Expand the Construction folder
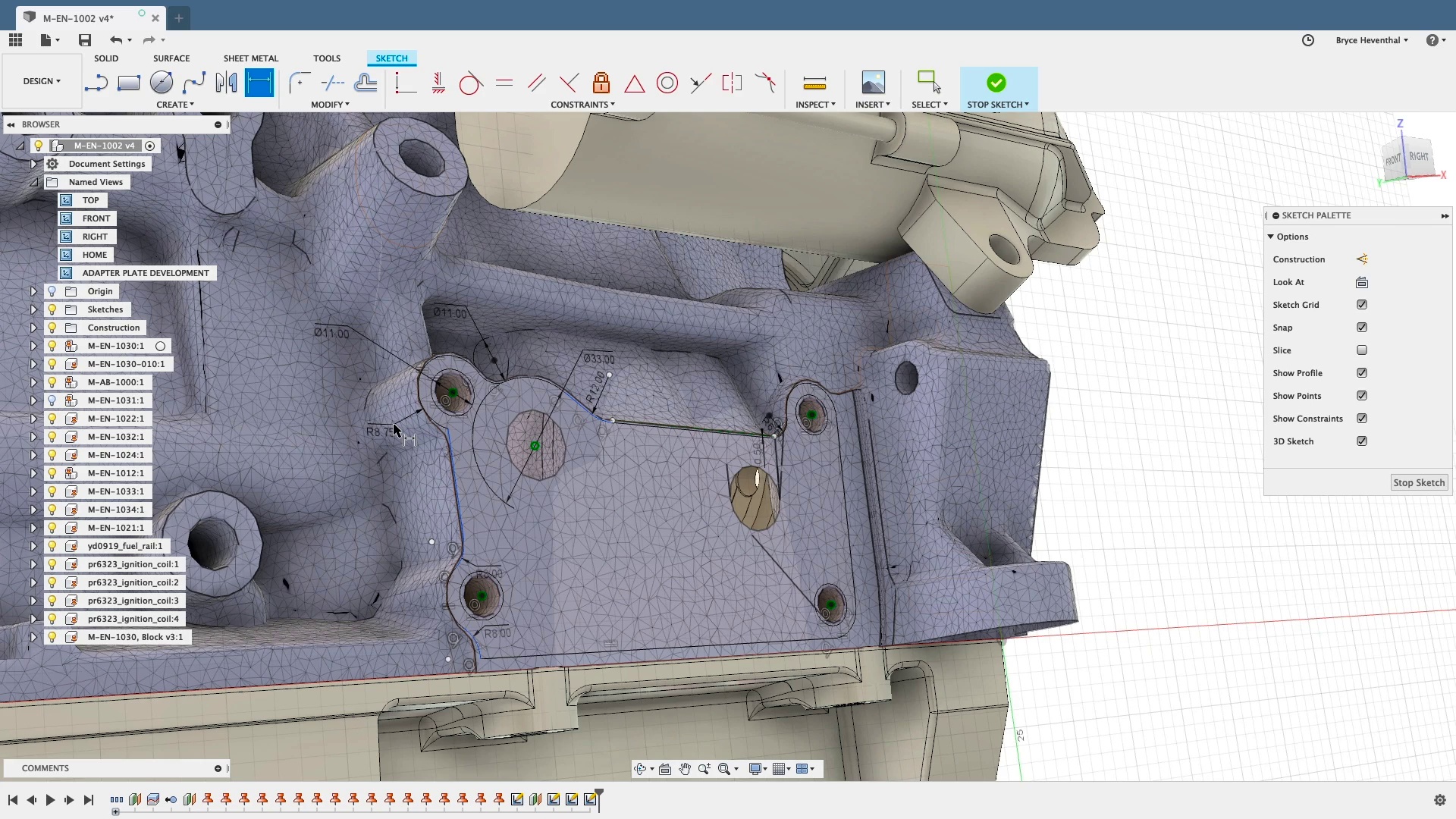The image size is (1456, 819). coord(33,327)
